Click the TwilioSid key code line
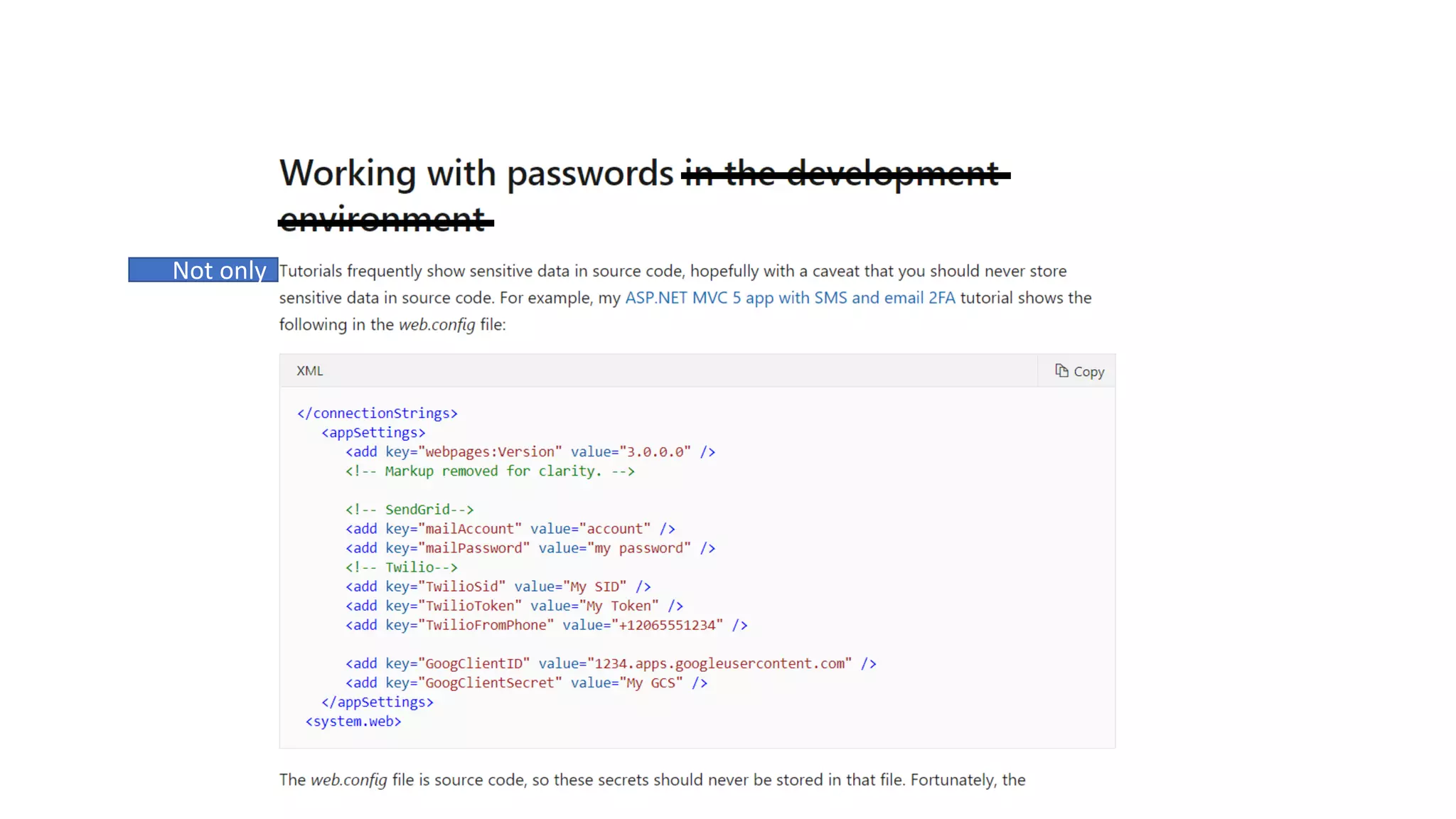The image size is (1456, 819). [x=498, y=587]
